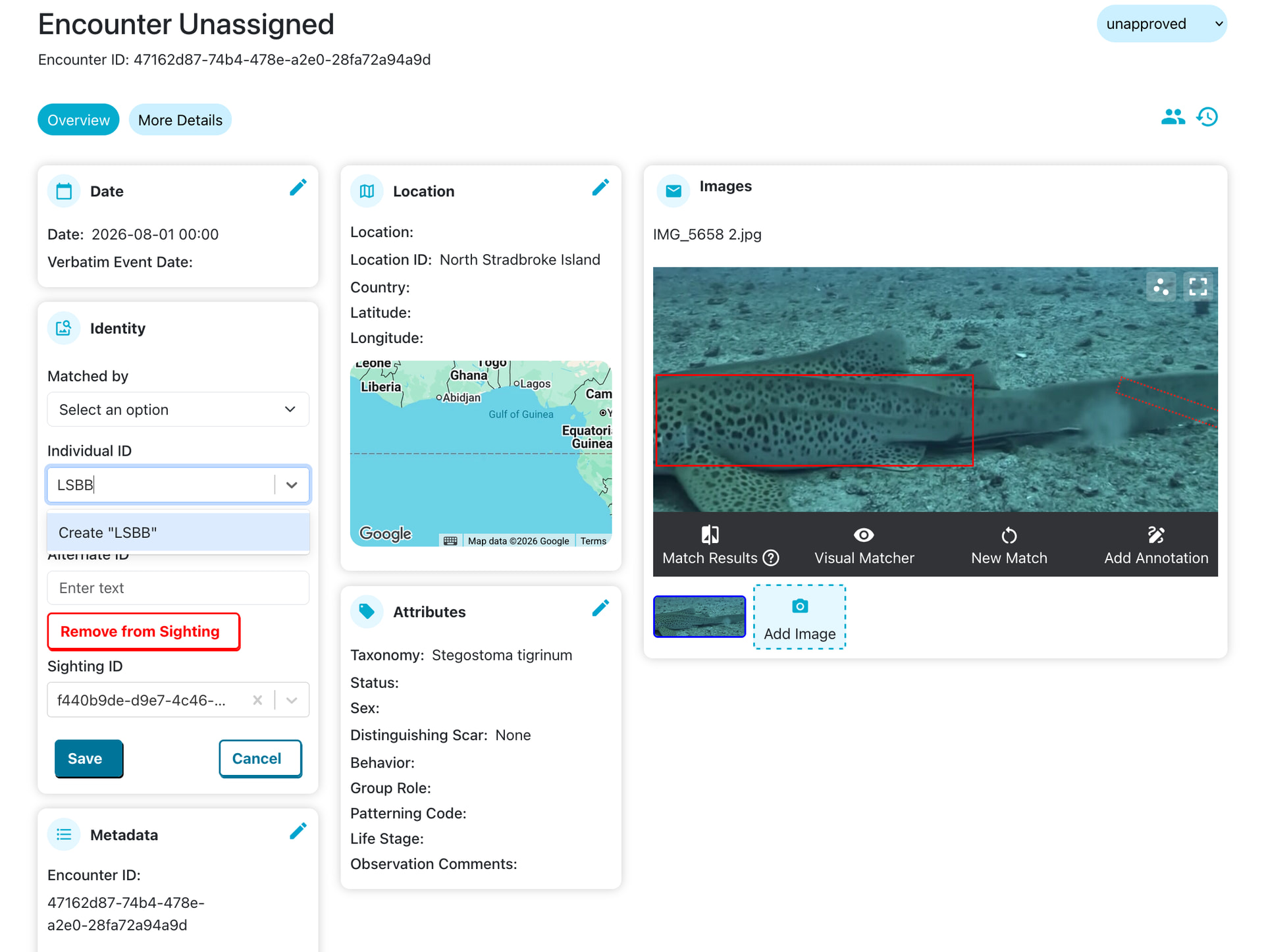Open the collaborators people icon
This screenshot has width=1264, height=952.
coord(1172,117)
